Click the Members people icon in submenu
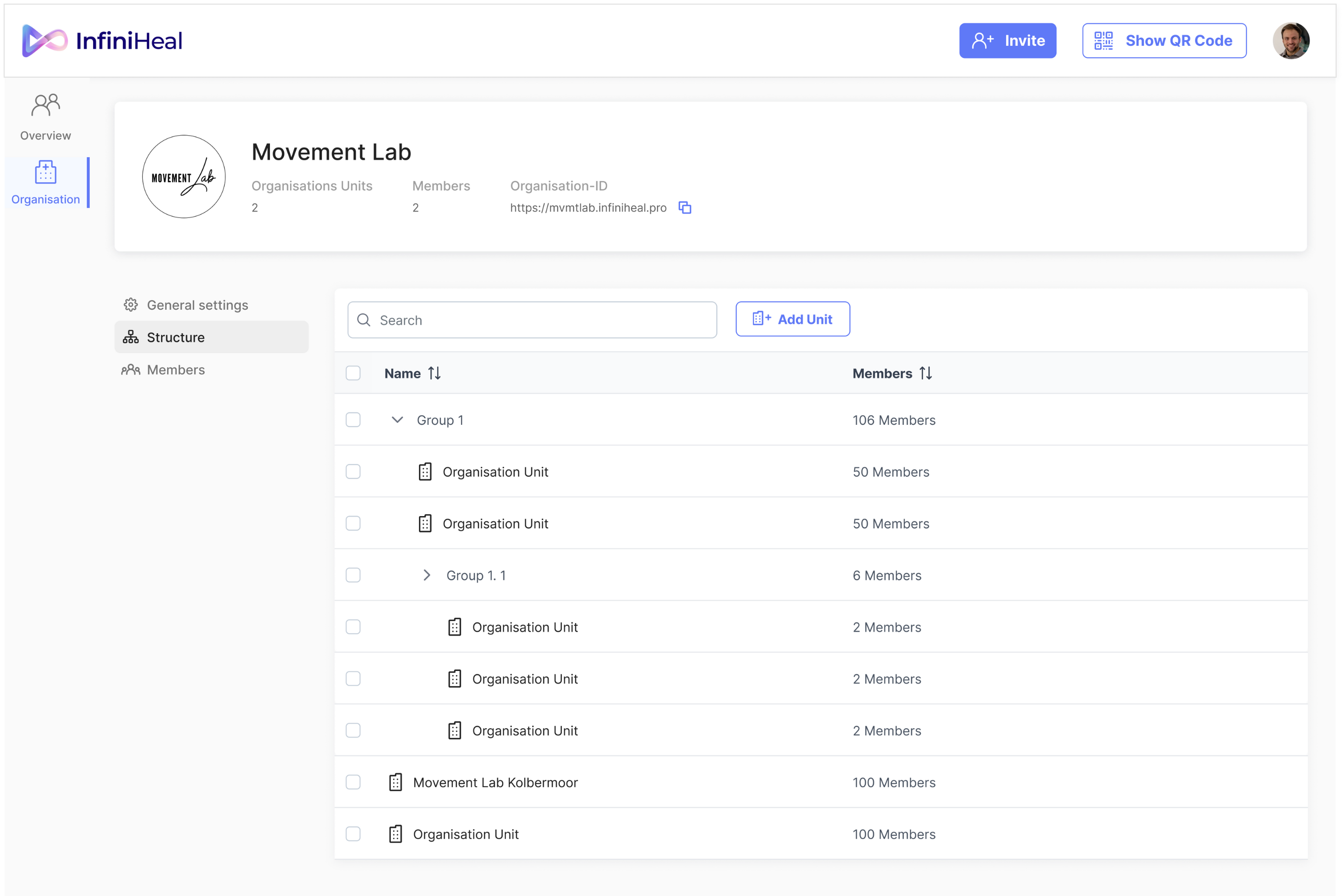The image size is (1344, 896). tap(130, 370)
